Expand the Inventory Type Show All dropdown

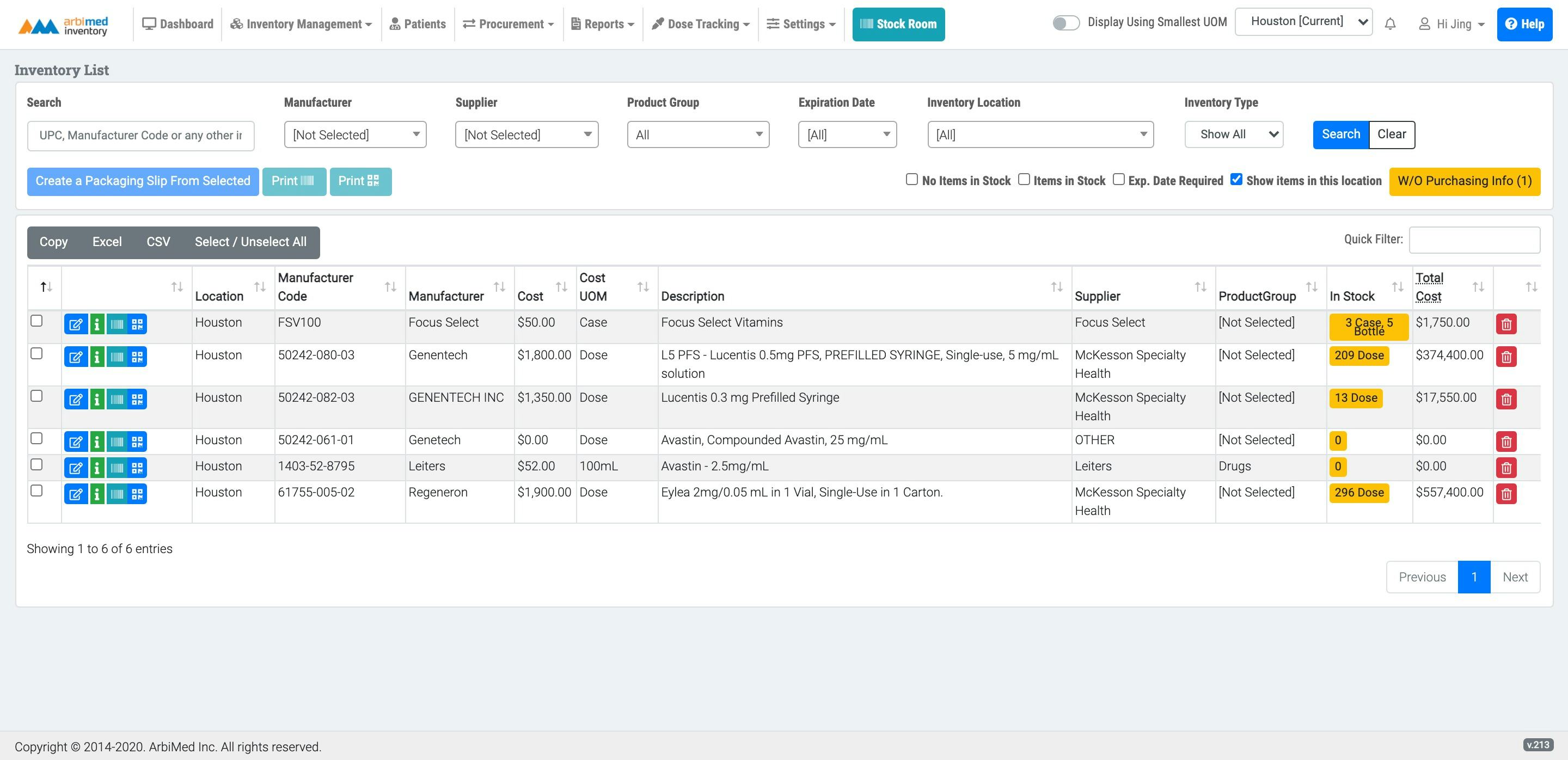1233,134
